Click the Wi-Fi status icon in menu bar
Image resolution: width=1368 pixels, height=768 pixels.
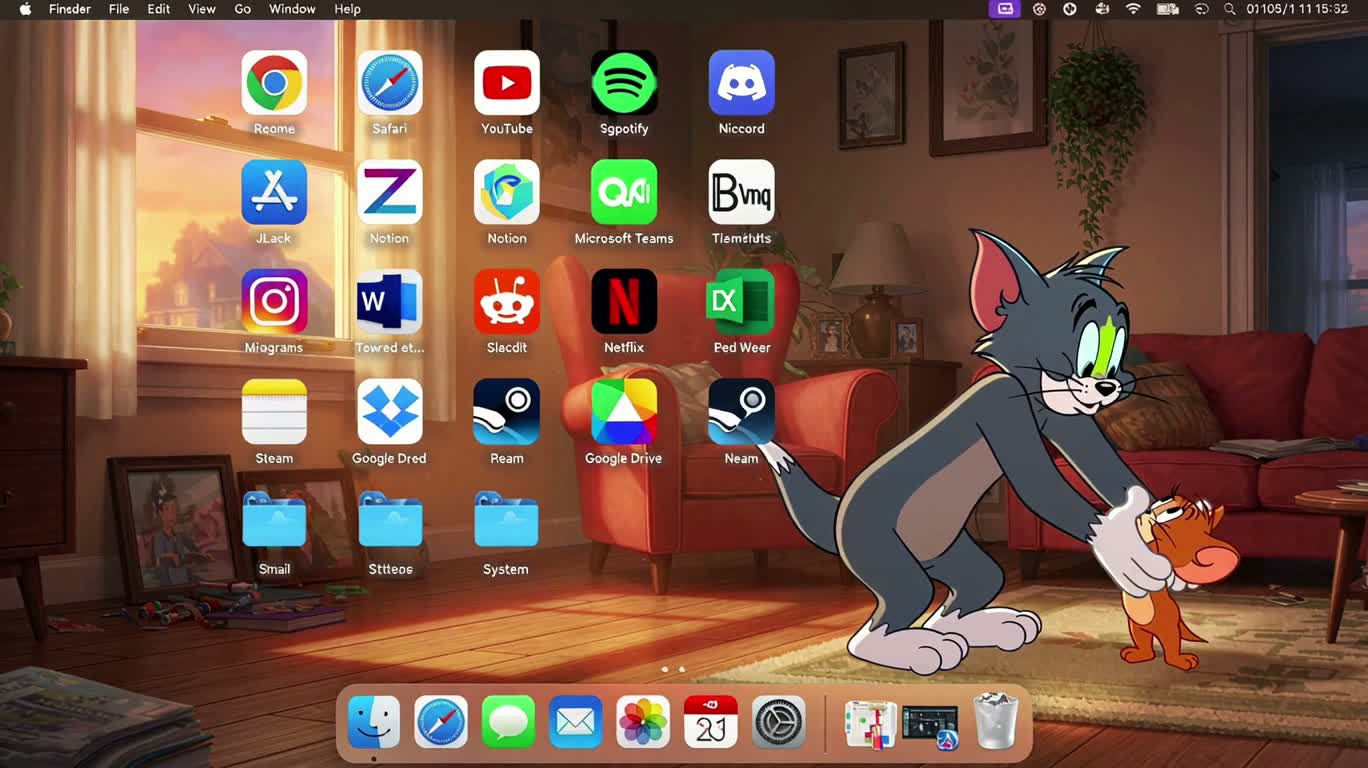click(1133, 9)
